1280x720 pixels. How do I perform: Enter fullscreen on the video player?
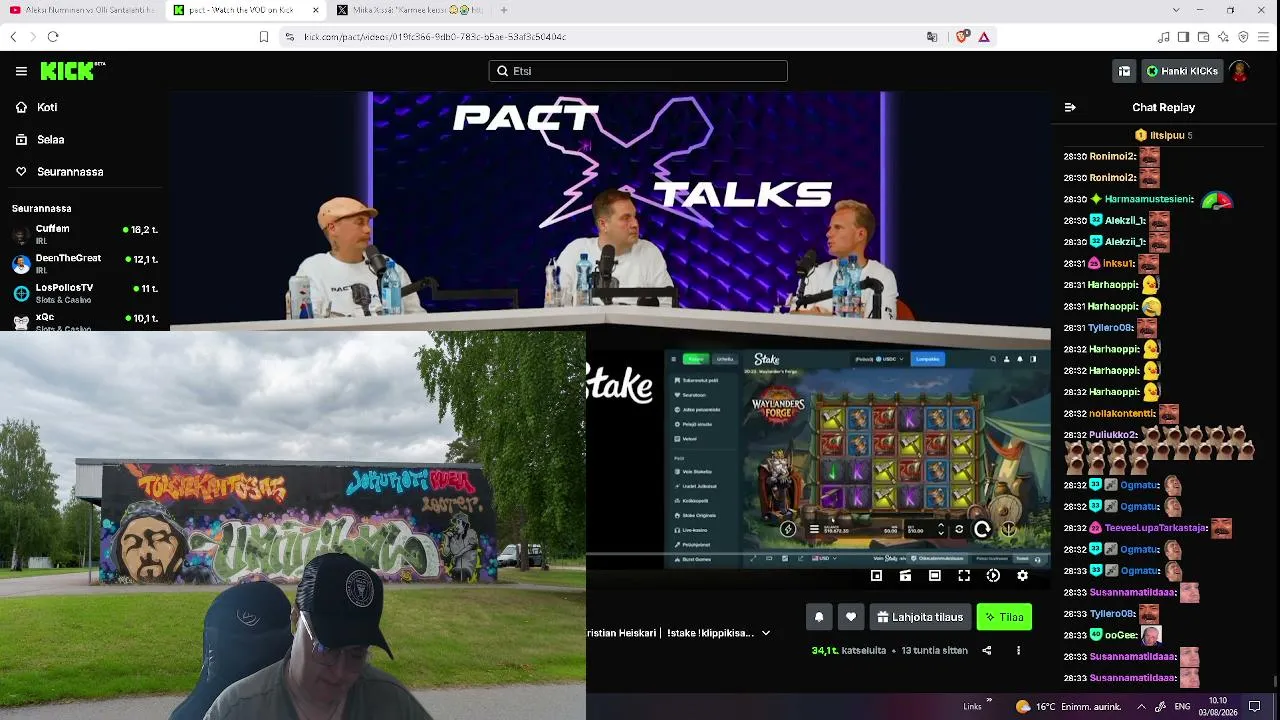pyautogui.click(x=964, y=575)
